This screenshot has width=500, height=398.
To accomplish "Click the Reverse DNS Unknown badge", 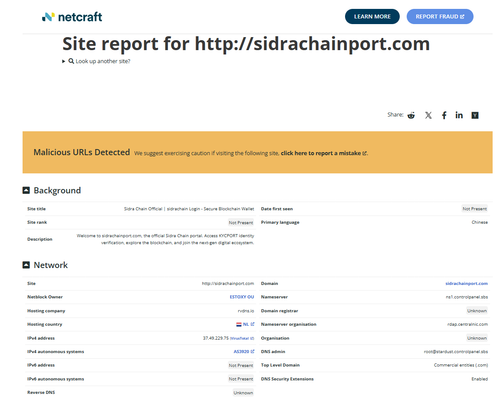I will pos(243,393).
